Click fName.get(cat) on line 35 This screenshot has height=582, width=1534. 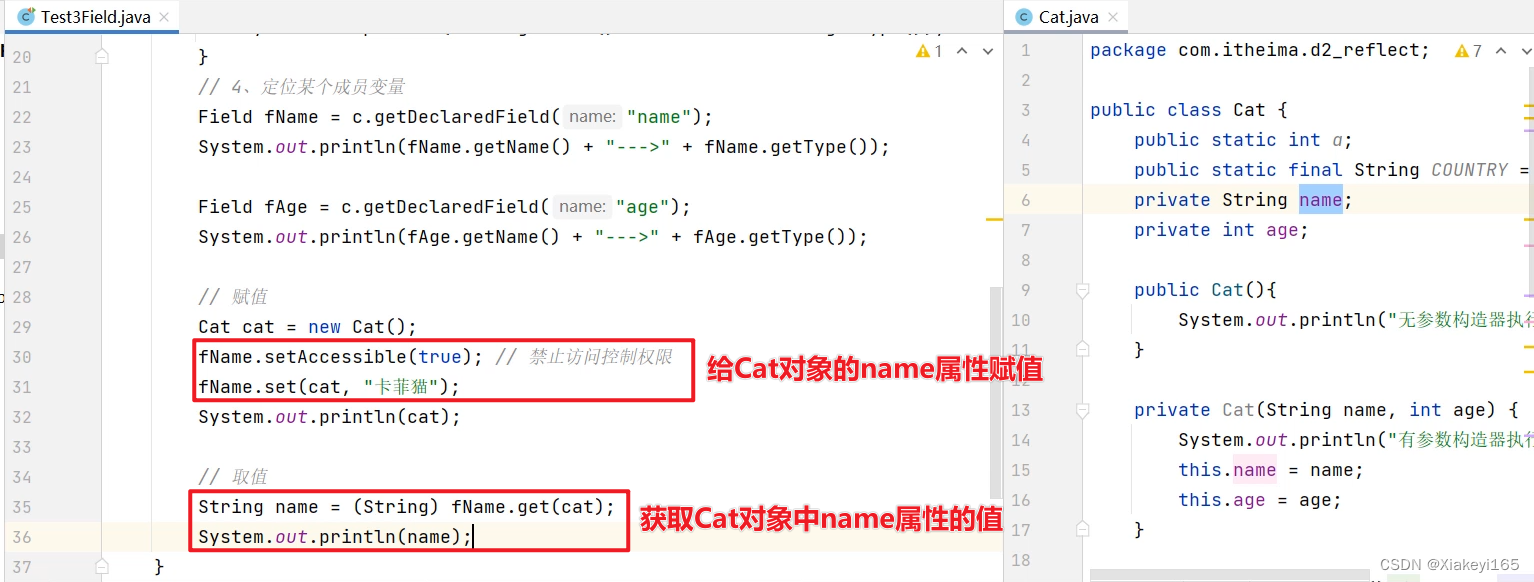528,507
